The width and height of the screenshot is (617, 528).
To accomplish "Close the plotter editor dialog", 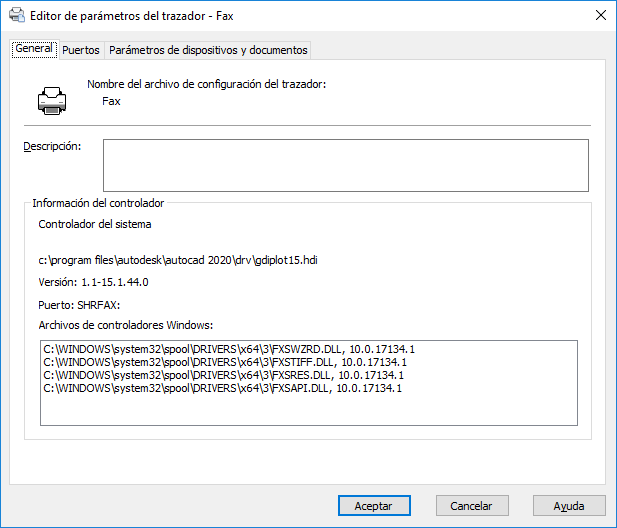I will pos(599,15).
